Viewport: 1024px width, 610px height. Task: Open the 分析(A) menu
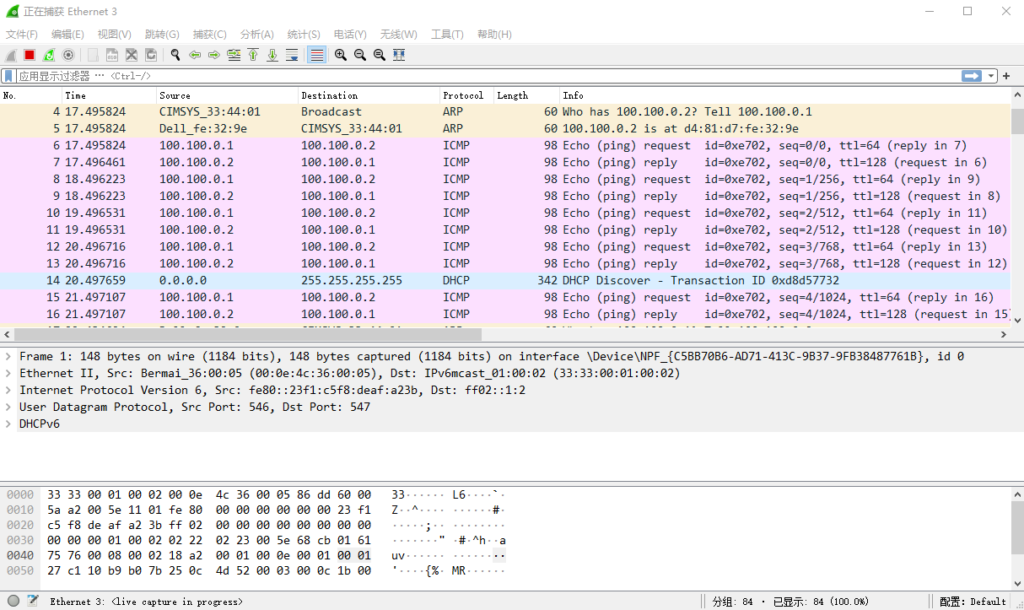pyautogui.click(x=257, y=34)
